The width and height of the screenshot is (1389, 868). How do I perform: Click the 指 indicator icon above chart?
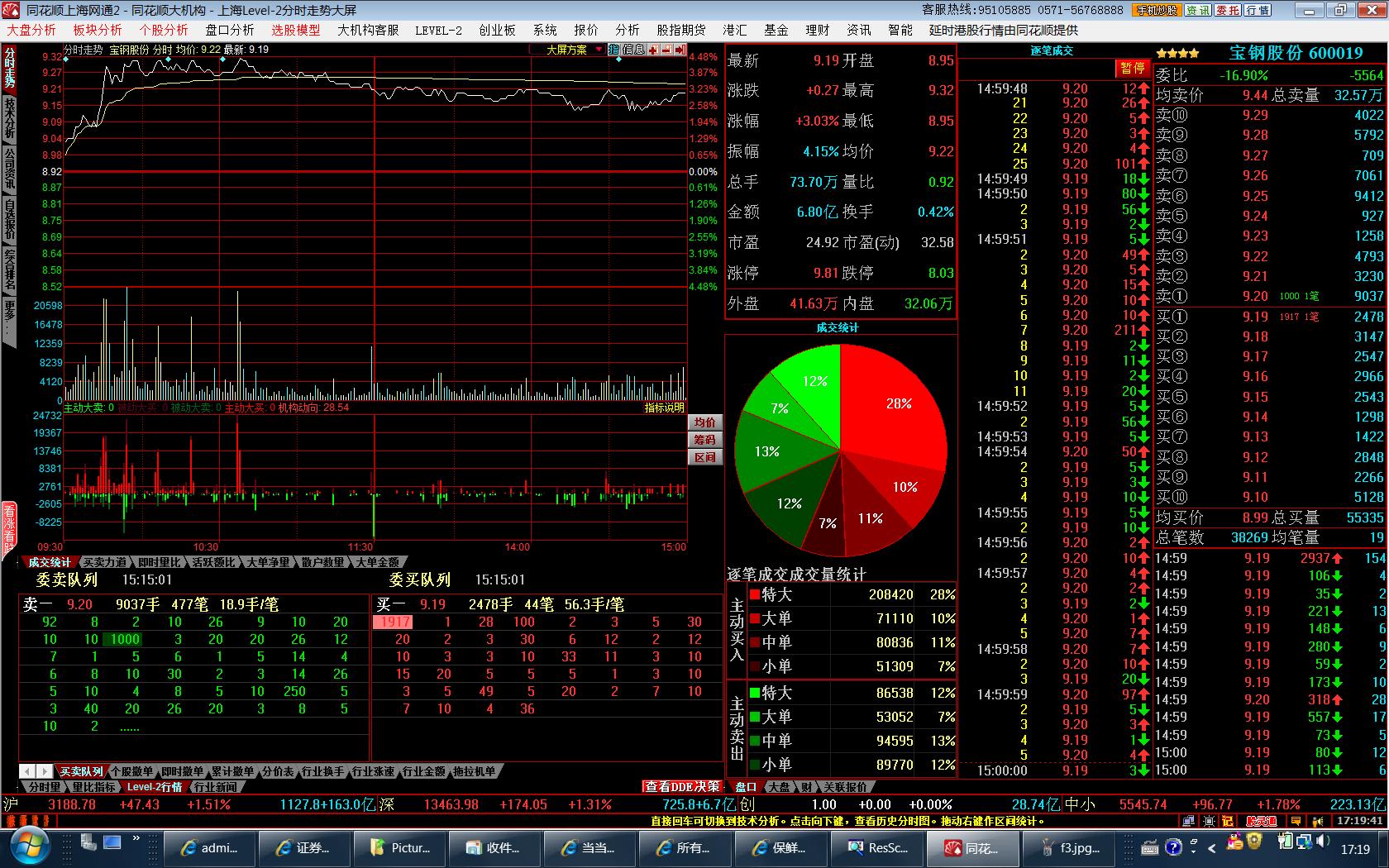[x=614, y=50]
